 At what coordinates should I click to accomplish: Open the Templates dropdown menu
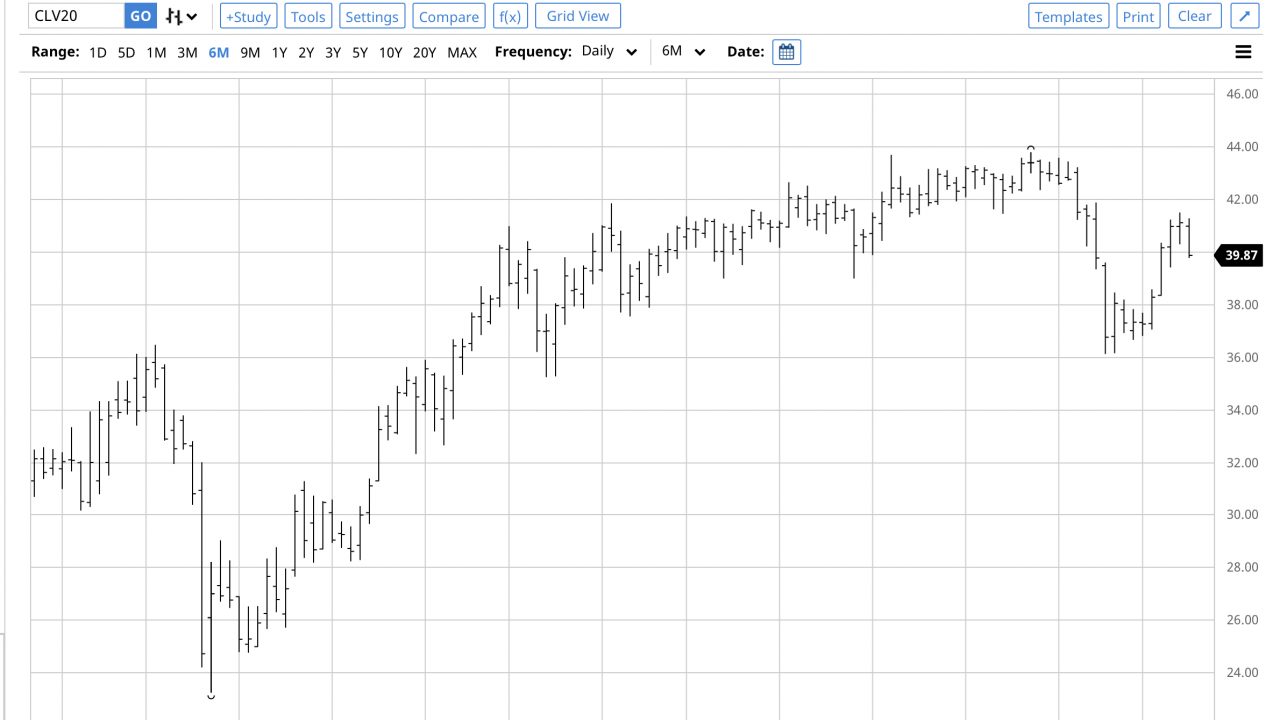1068,16
